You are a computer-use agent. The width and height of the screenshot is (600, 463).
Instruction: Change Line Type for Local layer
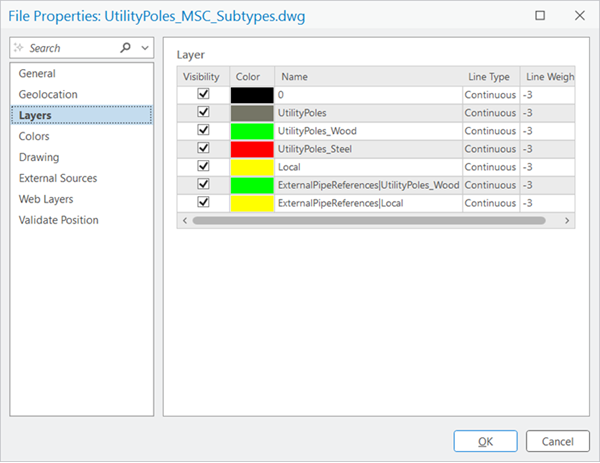(490, 167)
